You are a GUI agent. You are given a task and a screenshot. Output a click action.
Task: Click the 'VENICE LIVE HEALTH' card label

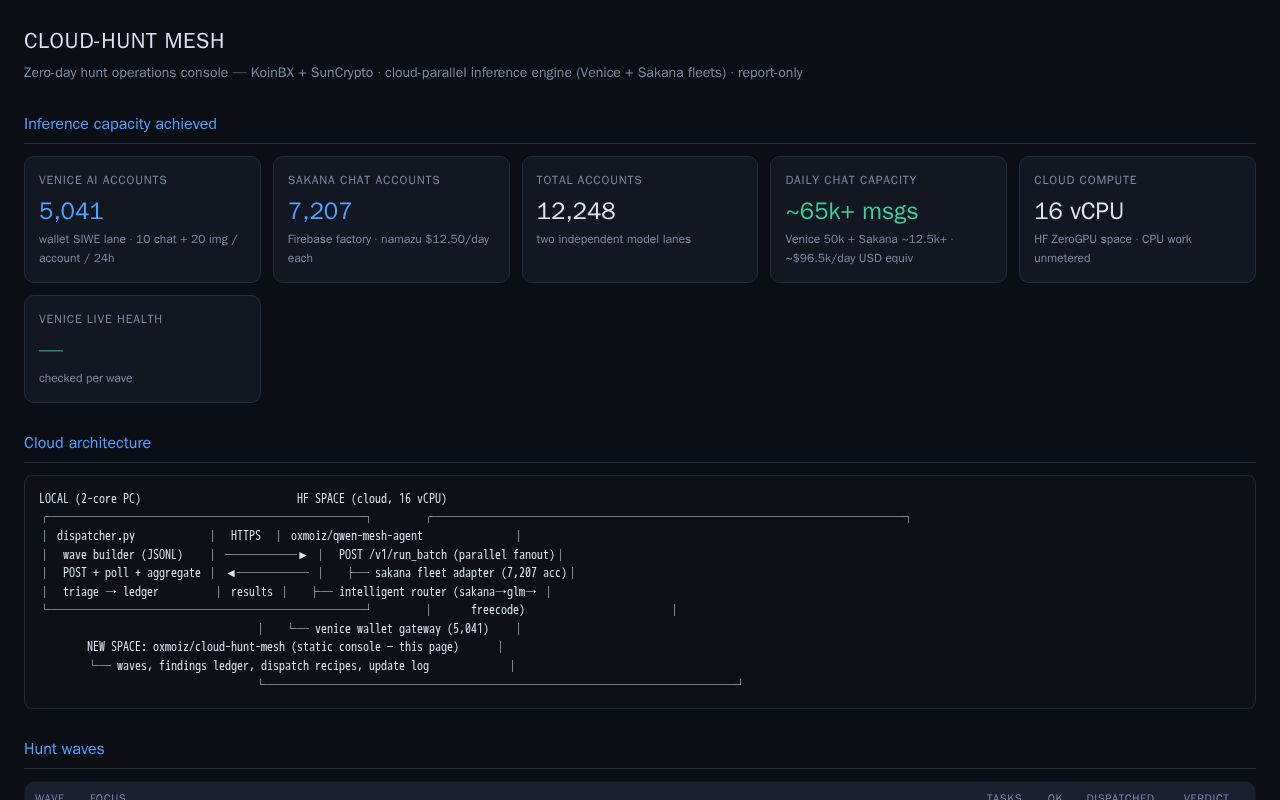101,319
